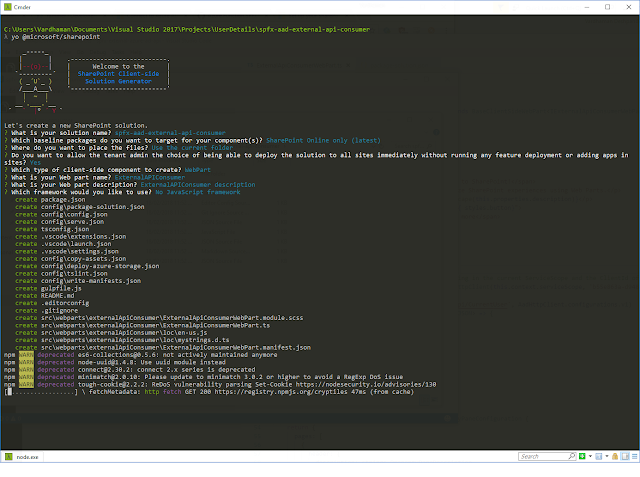
Task: Click the npmjs registry cryptiles URL
Action: coord(281,392)
